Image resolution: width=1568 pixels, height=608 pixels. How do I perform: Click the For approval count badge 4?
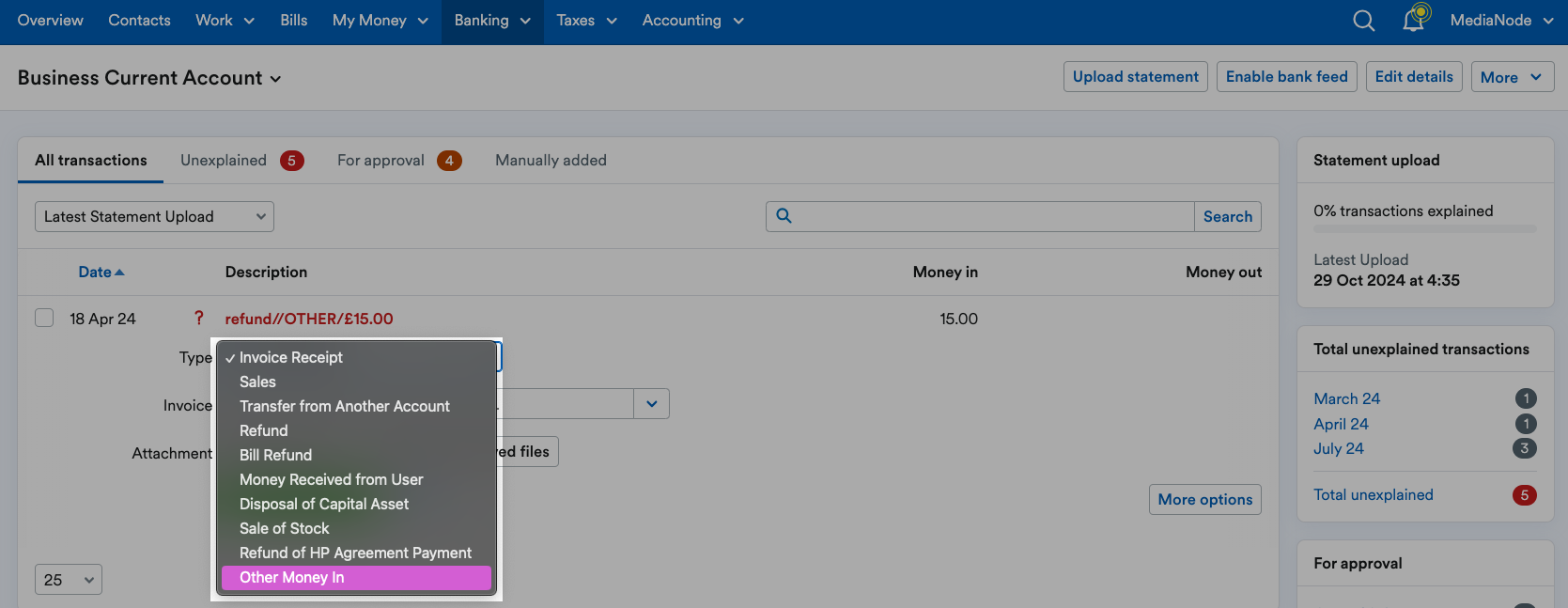click(449, 161)
